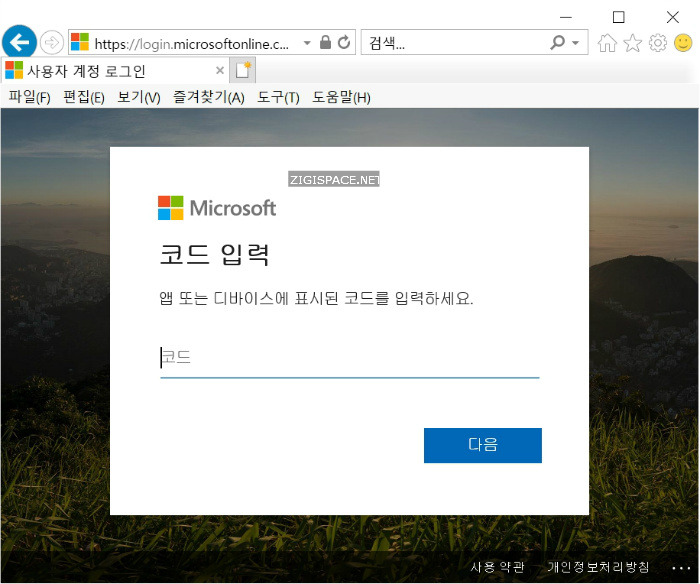
Task: Focus the 코드 input field
Action: click(350, 358)
